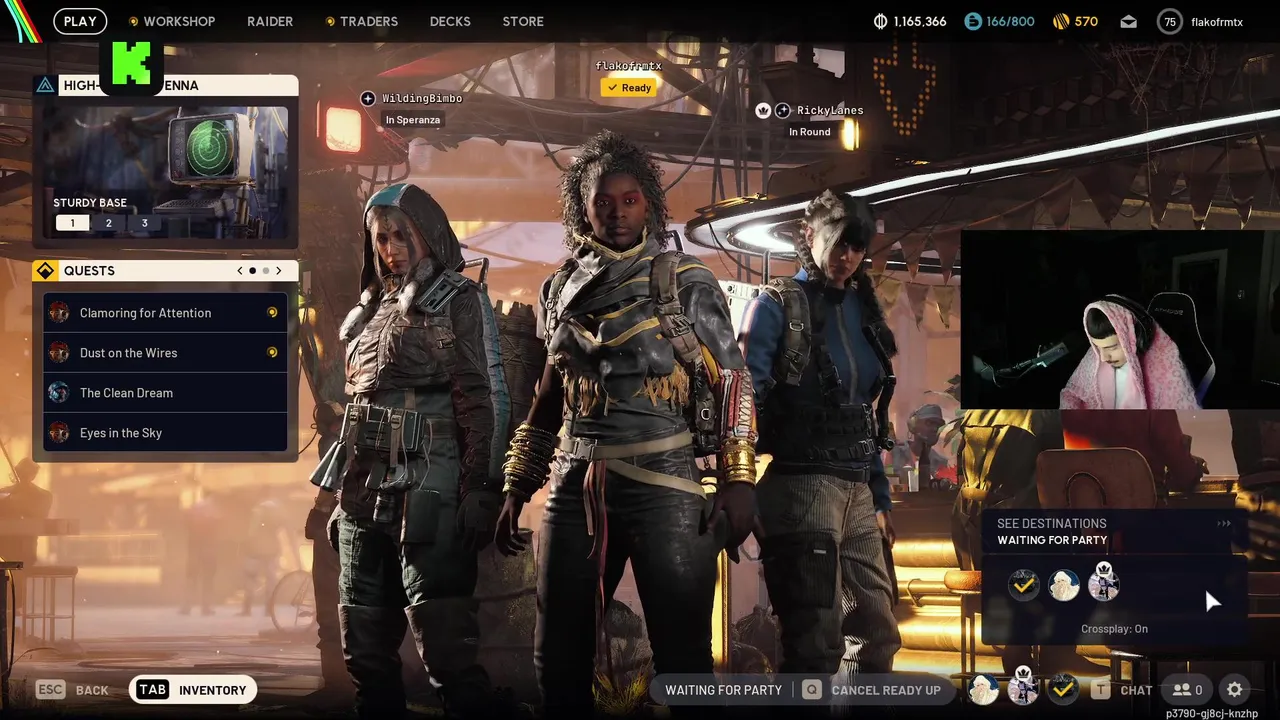1280x720 pixels.
Task: Click the plus icon directly left of RickyLanes
Action: click(x=783, y=110)
